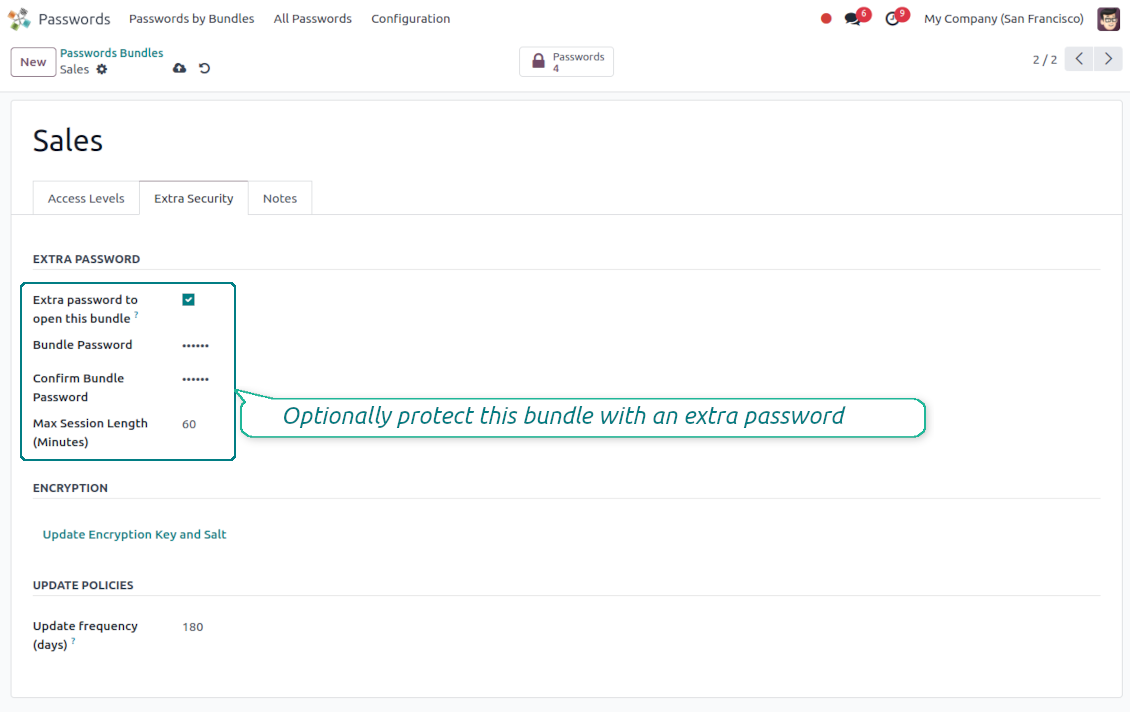Open the user avatar menu
The width and height of the screenshot is (1130, 712).
click(1108, 19)
